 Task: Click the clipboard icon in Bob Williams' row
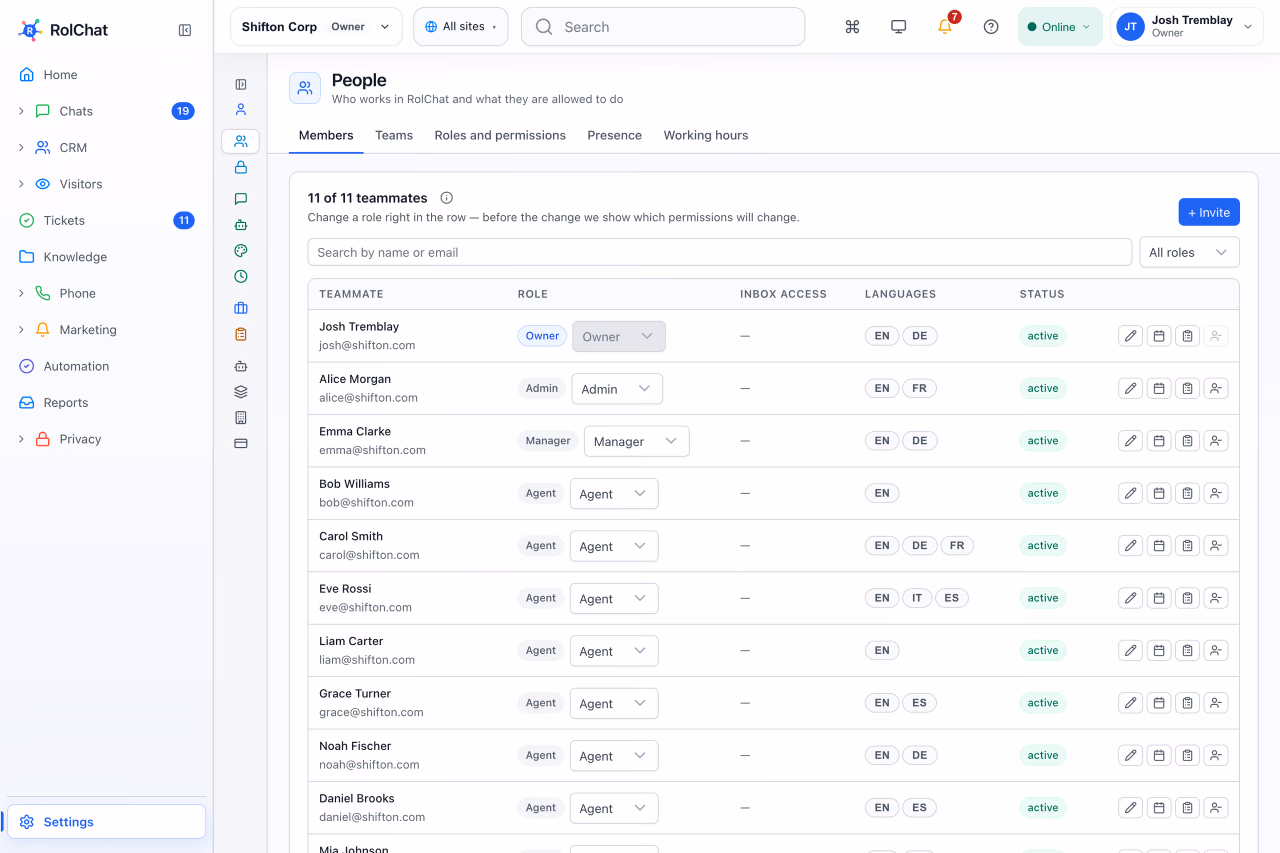pyautogui.click(x=1187, y=493)
